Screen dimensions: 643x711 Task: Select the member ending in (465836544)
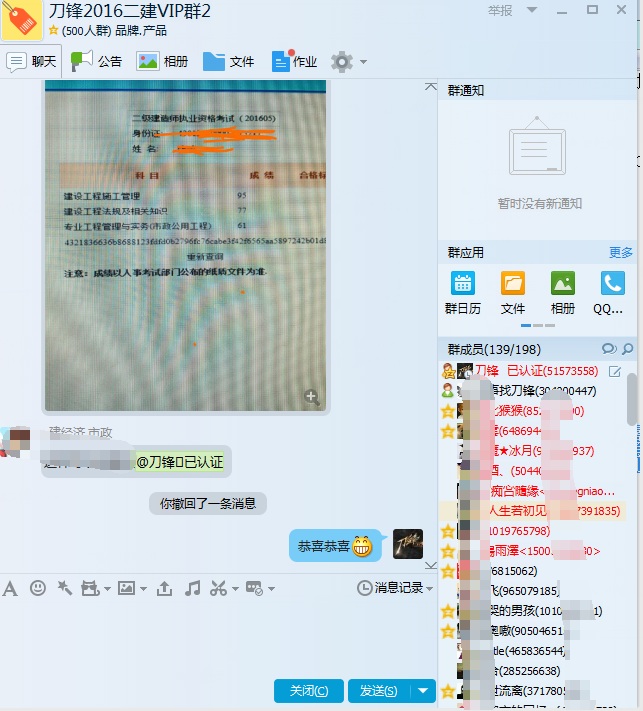coord(532,651)
